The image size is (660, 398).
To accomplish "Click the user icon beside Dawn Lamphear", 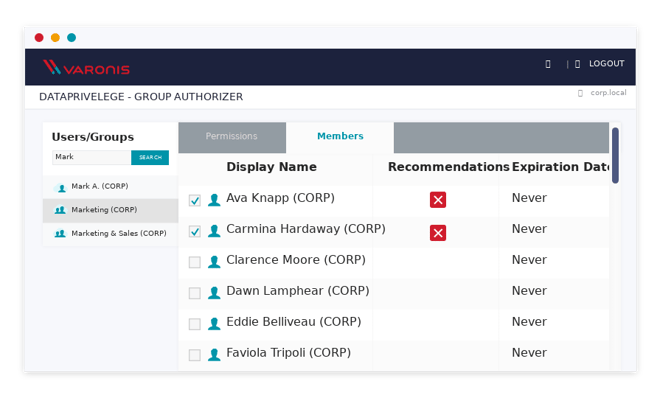I will (x=214, y=293).
